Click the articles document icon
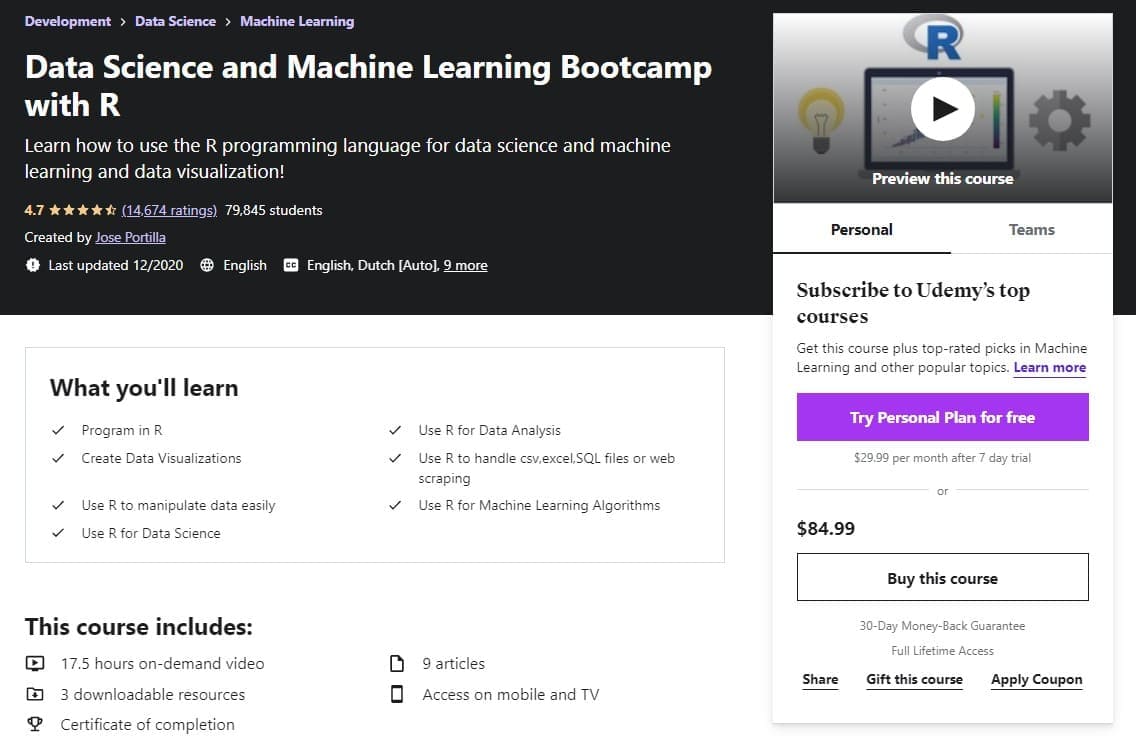This screenshot has width=1136, height=754. click(x=397, y=663)
